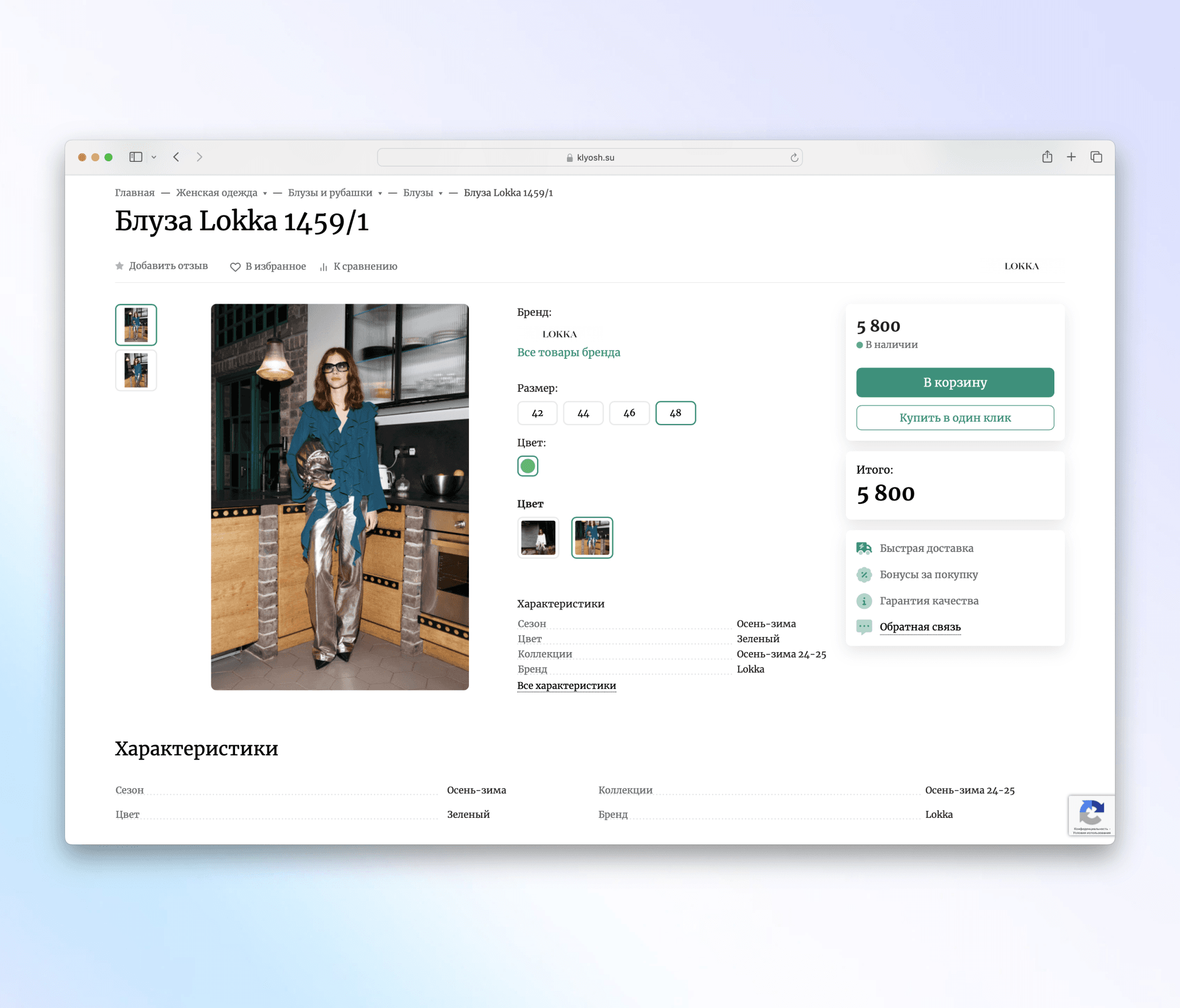Expand the Женская одежда breadcrumb dropdown

tap(265, 194)
